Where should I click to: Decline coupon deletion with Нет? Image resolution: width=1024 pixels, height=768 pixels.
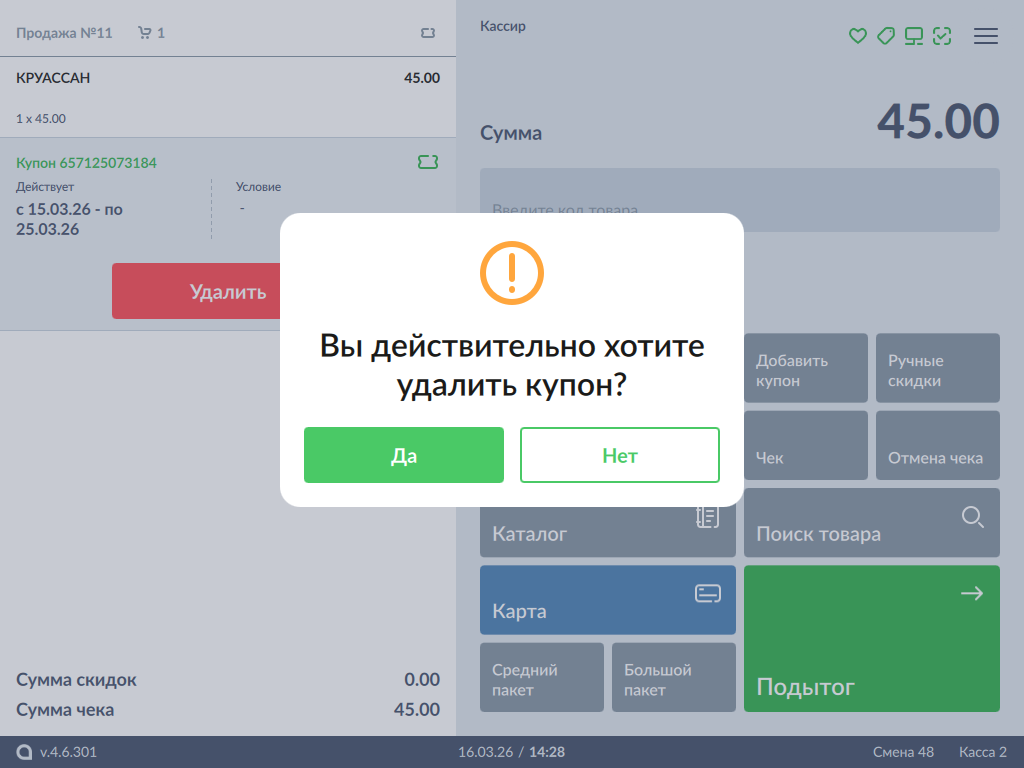[x=619, y=455]
